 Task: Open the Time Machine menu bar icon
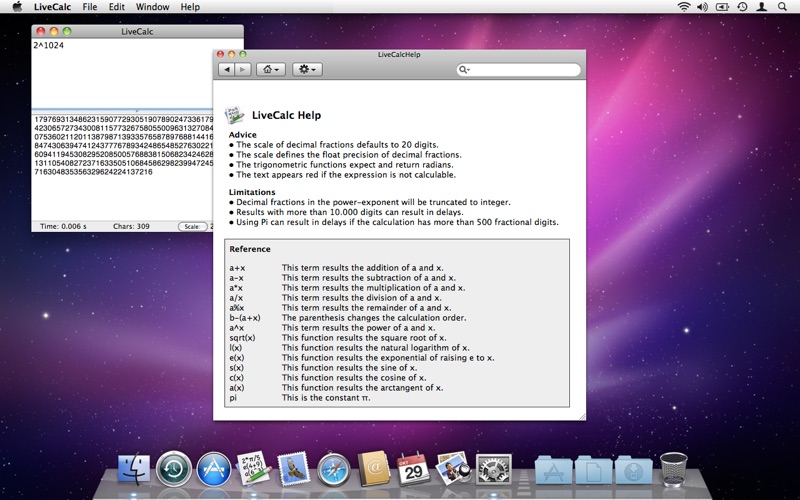pyautogui.click(x=742, y=7)
